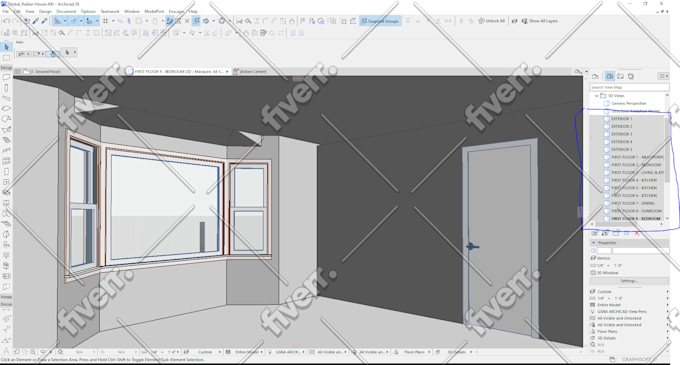Open the Publisher Sets in Navigator
The width and height of the screenshot is (680, 365).
631,76
